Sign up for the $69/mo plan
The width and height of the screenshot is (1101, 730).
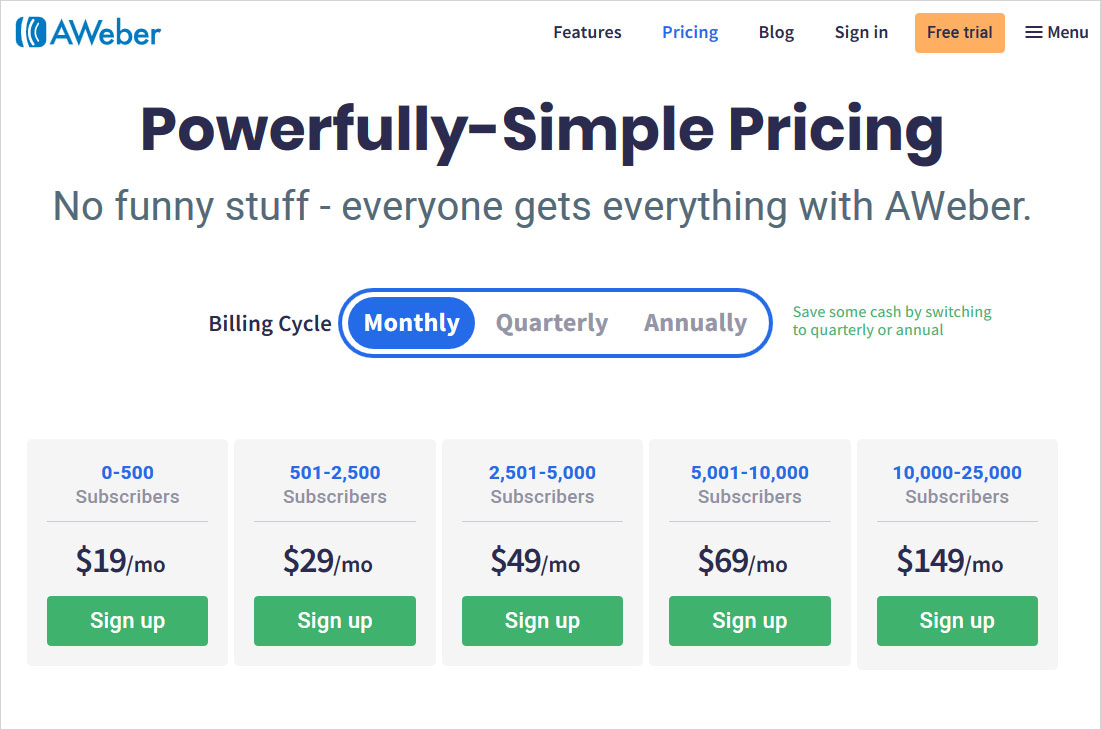click(749, 621)
